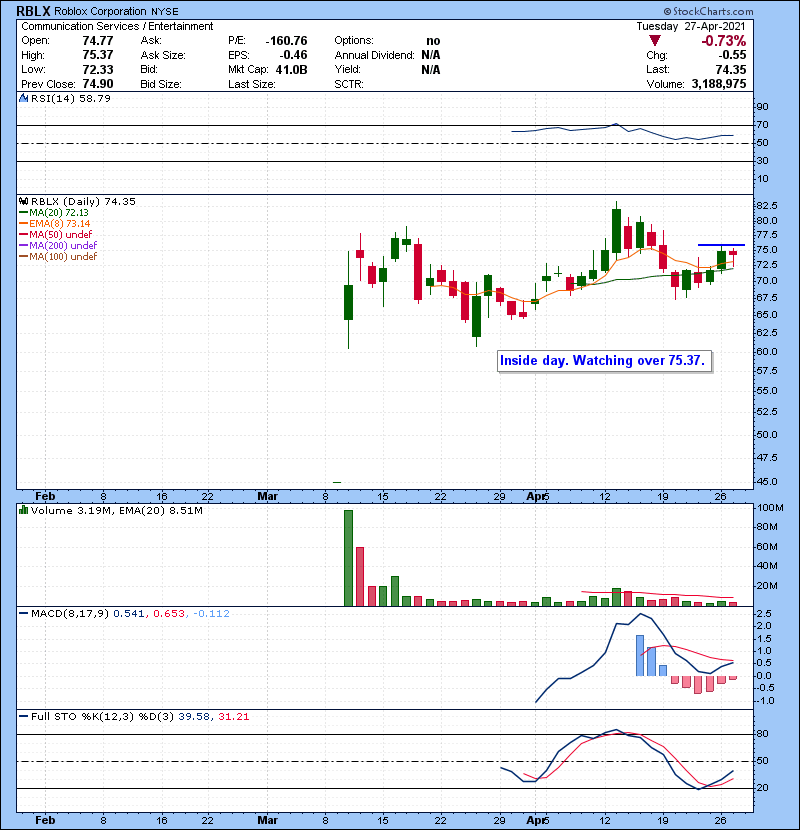This screenshot has width=800, height=830.
Task: Click the RSI(14) 58.79 panel label
Action: pyautogui.click(x=70, y=98)
